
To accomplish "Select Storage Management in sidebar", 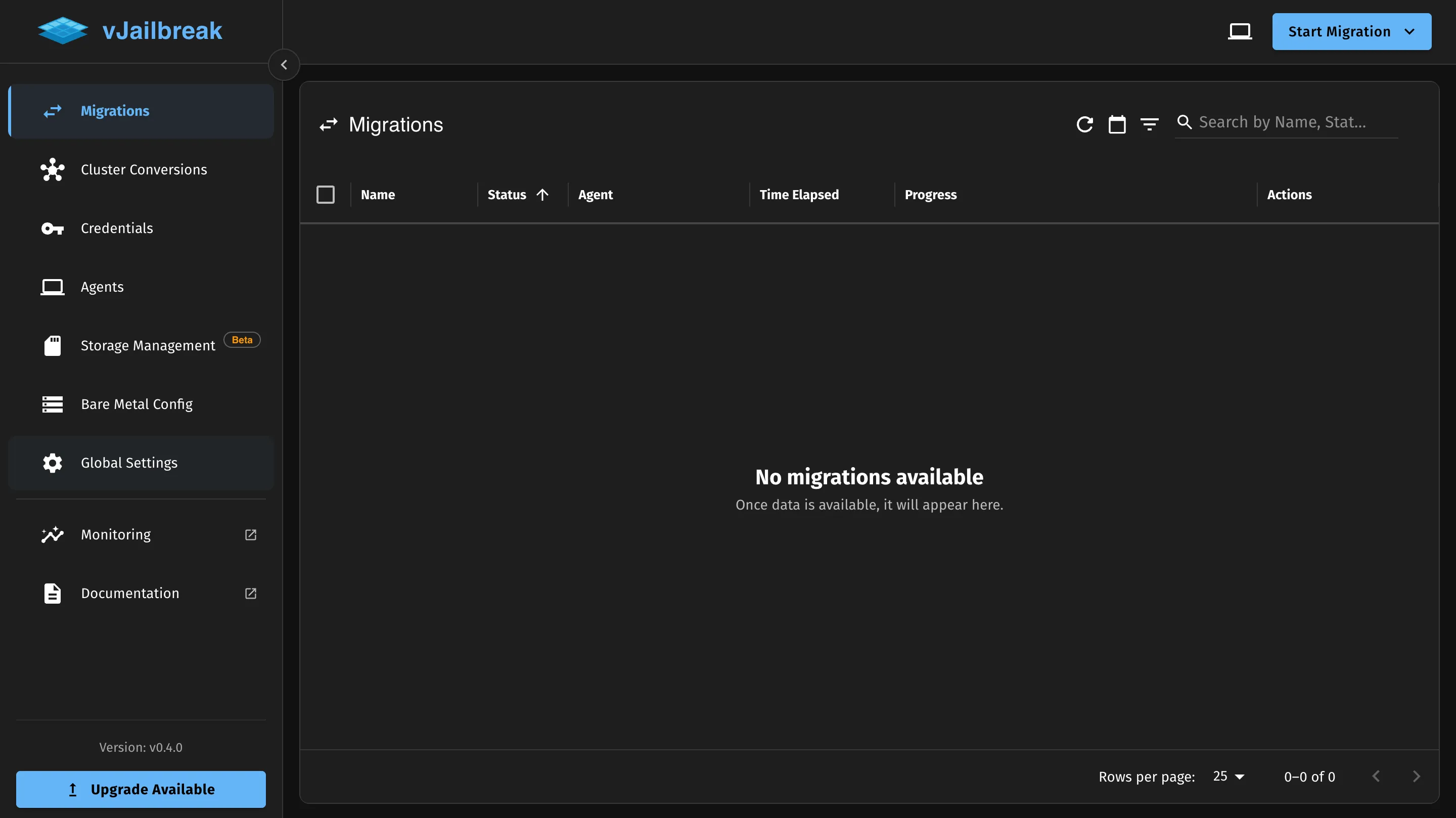I will (x=148, y=345).
